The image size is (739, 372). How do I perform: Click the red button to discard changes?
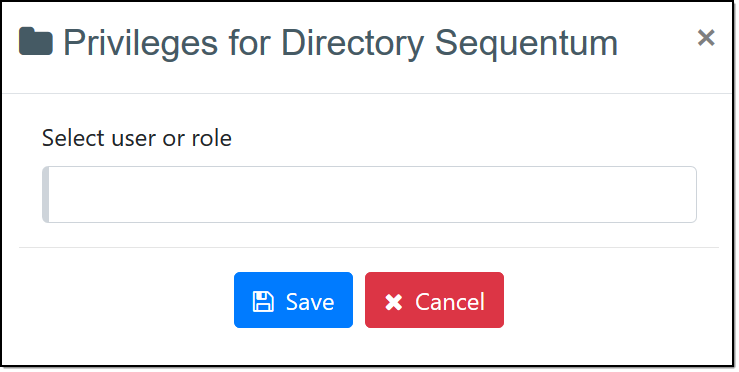tap(434, 300)
